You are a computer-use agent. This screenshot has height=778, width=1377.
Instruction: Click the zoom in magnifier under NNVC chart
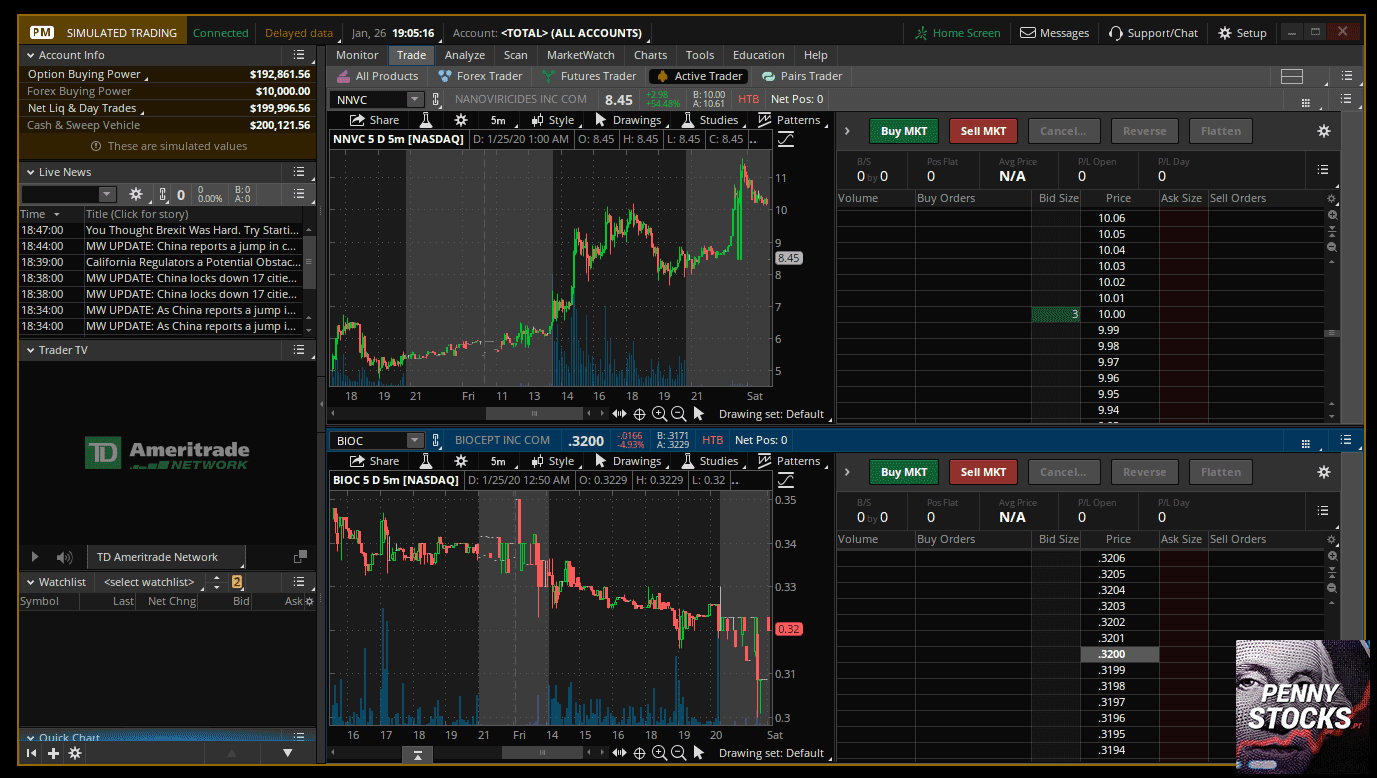(x=659, y=413)
